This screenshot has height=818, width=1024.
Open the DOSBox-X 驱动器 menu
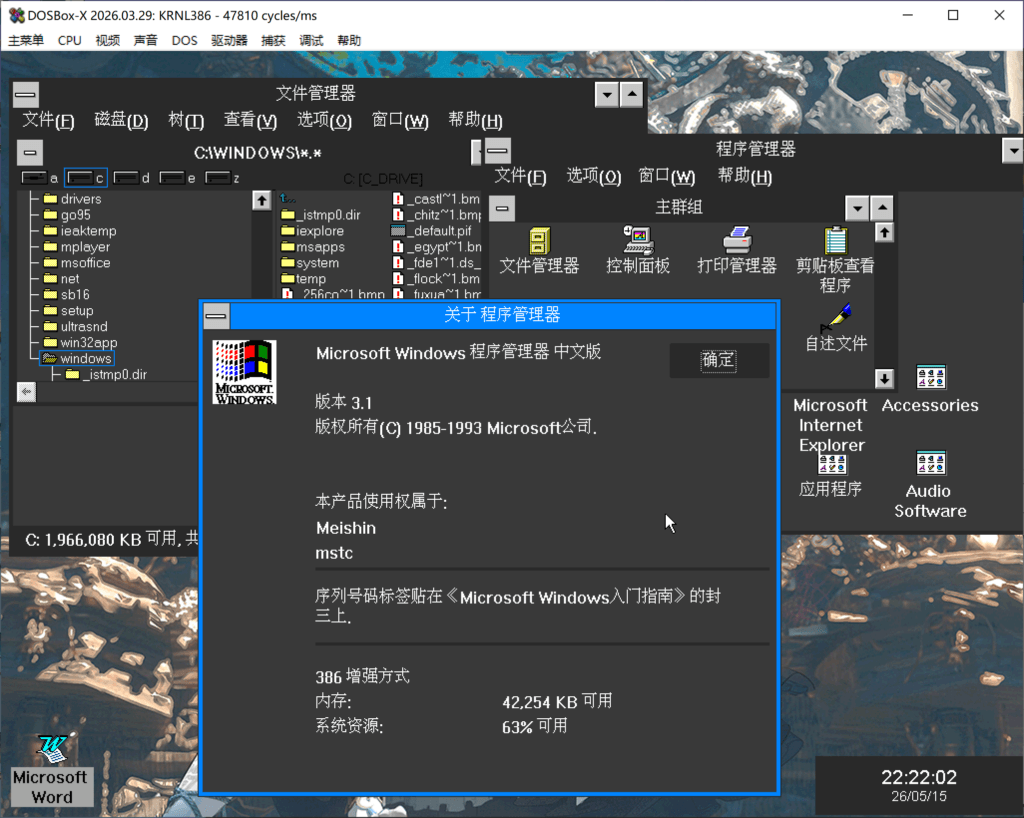[229, 40]
